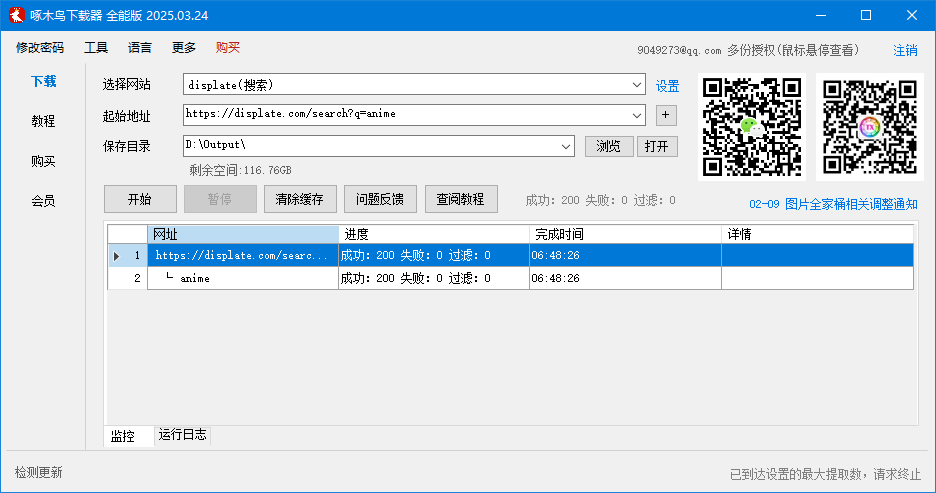Minimize the 啄木鸟下载器 window
This screenshot has width=936, height=493.
(x=821, y=16)
